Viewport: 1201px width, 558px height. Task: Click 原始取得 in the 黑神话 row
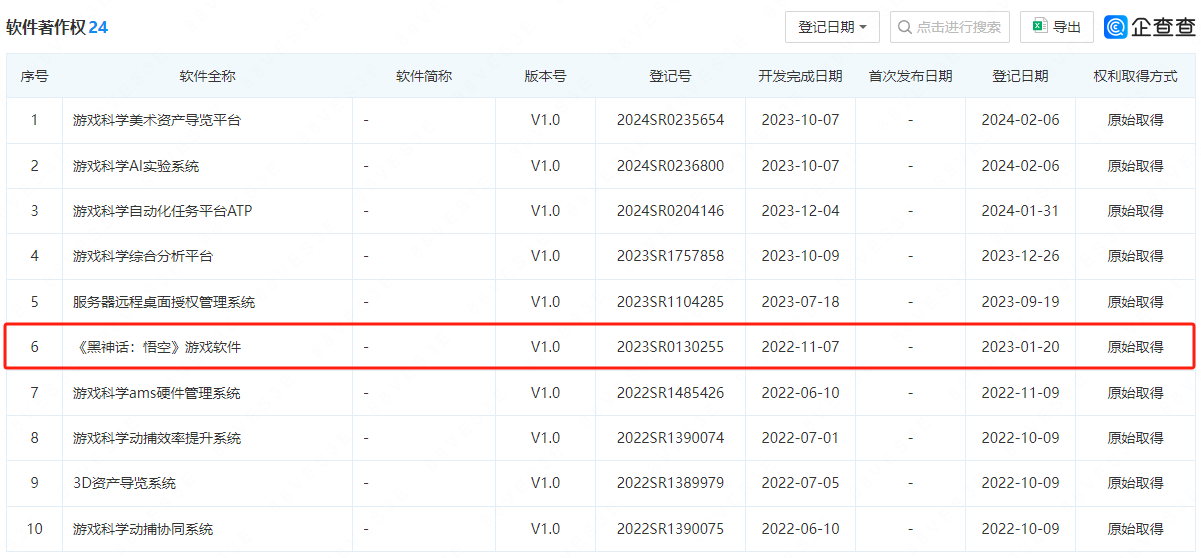pyautogui.click(x=1135, y=347)
